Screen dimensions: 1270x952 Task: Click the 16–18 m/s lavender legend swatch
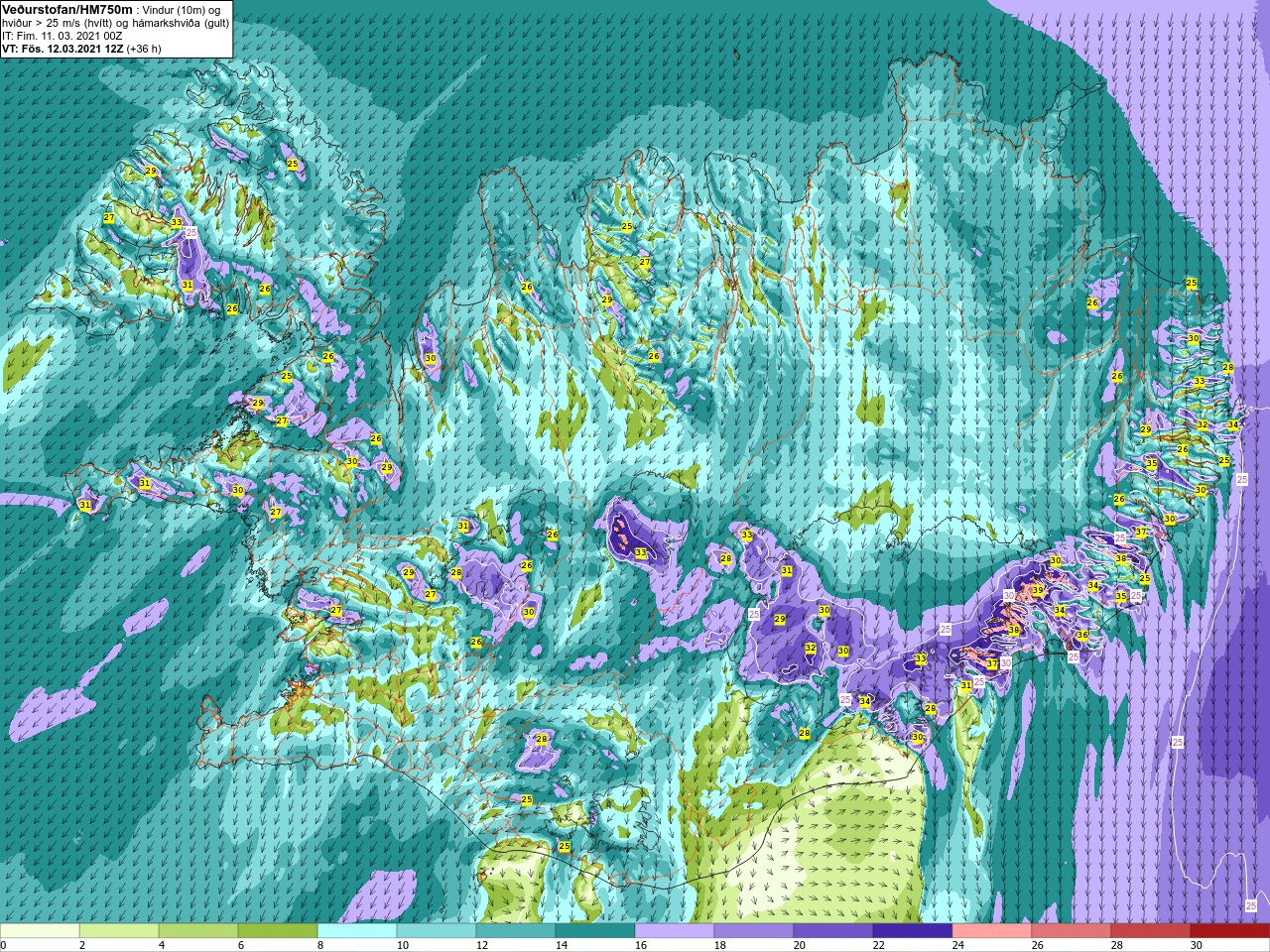coord(675,931)
